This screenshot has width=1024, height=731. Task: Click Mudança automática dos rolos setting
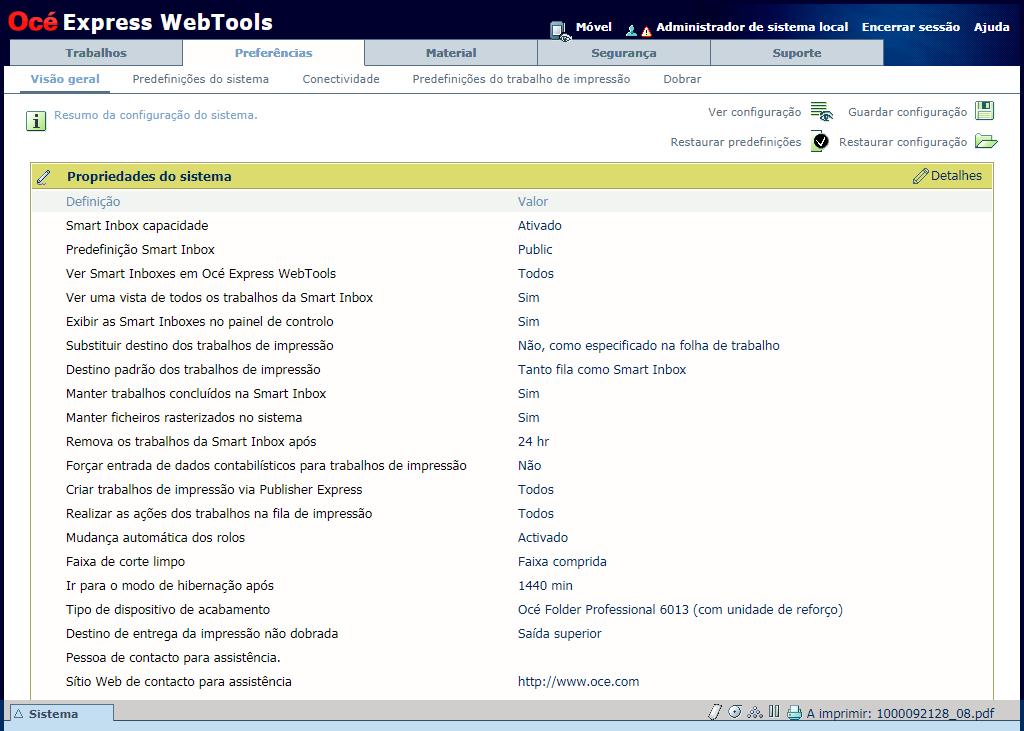(x=155, y=538)
